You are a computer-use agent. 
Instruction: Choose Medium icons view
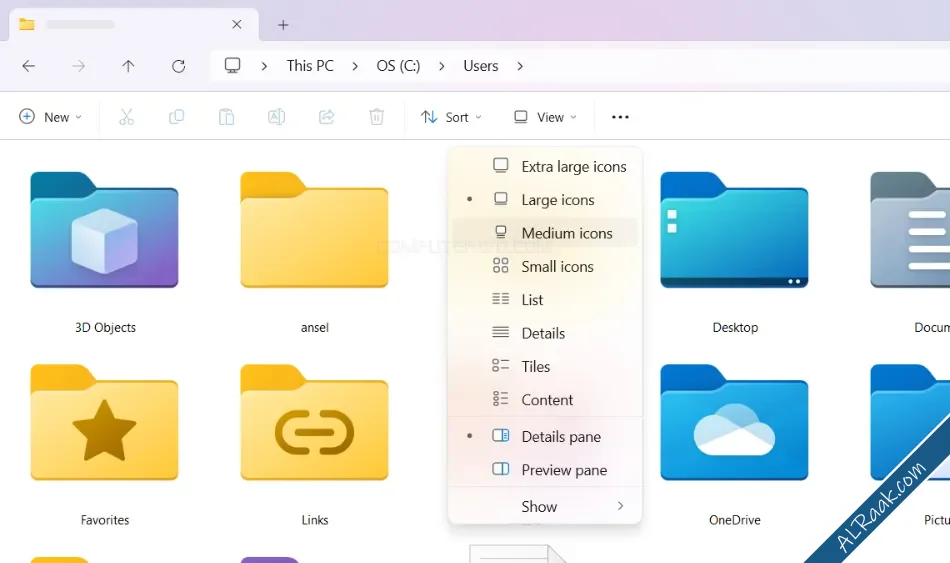tap(545, 233)
